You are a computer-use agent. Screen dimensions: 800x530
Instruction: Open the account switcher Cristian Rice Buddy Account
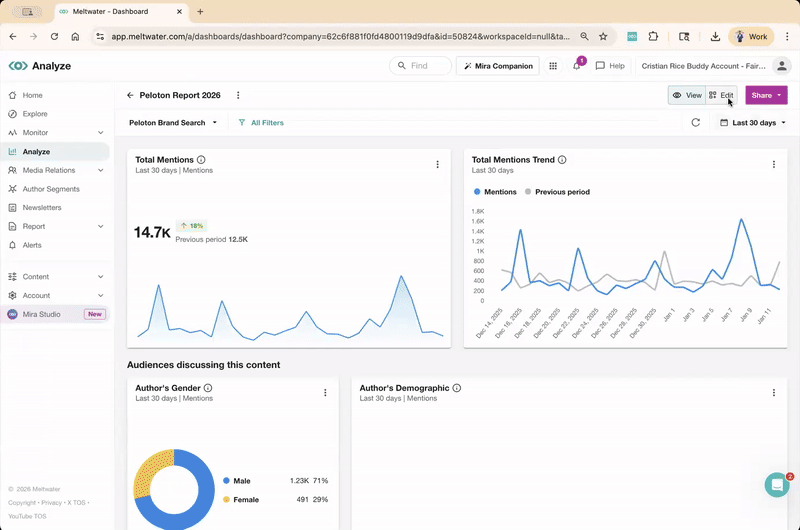click(x=704, y=66)
